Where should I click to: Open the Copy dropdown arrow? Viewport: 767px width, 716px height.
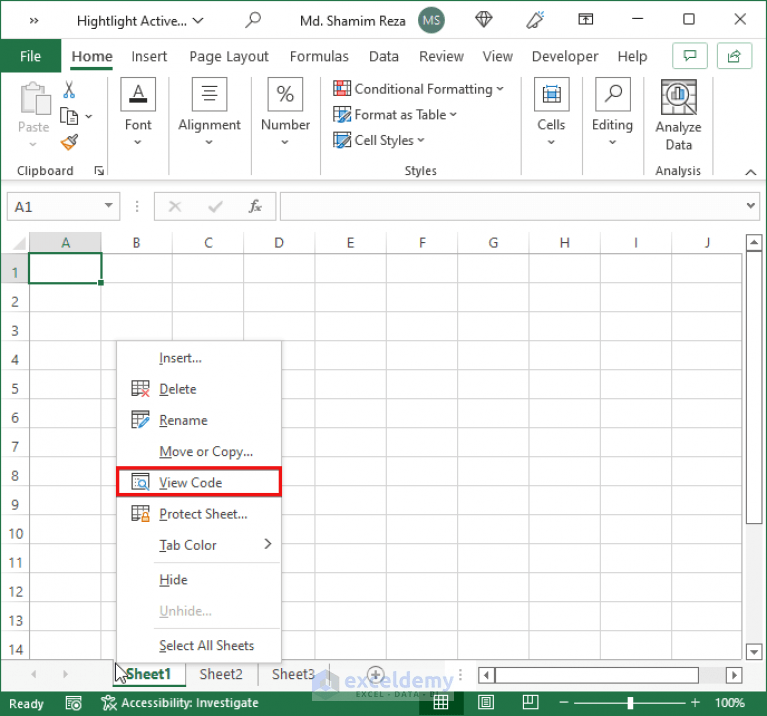pos(89,116)
